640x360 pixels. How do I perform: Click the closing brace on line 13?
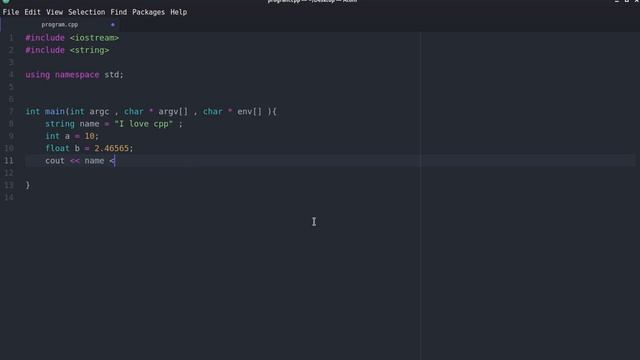point(28,185)
